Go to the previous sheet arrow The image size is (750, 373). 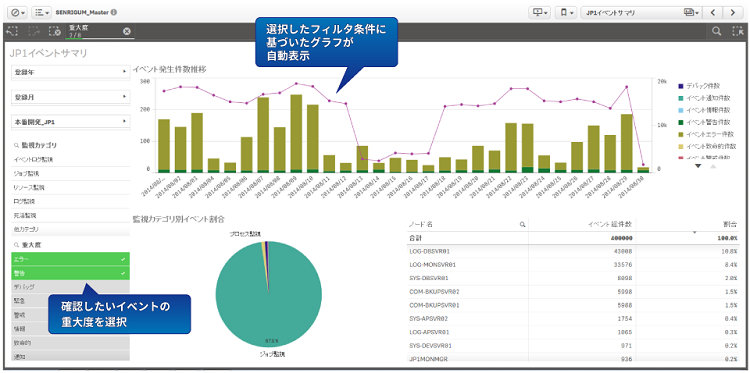712,13
